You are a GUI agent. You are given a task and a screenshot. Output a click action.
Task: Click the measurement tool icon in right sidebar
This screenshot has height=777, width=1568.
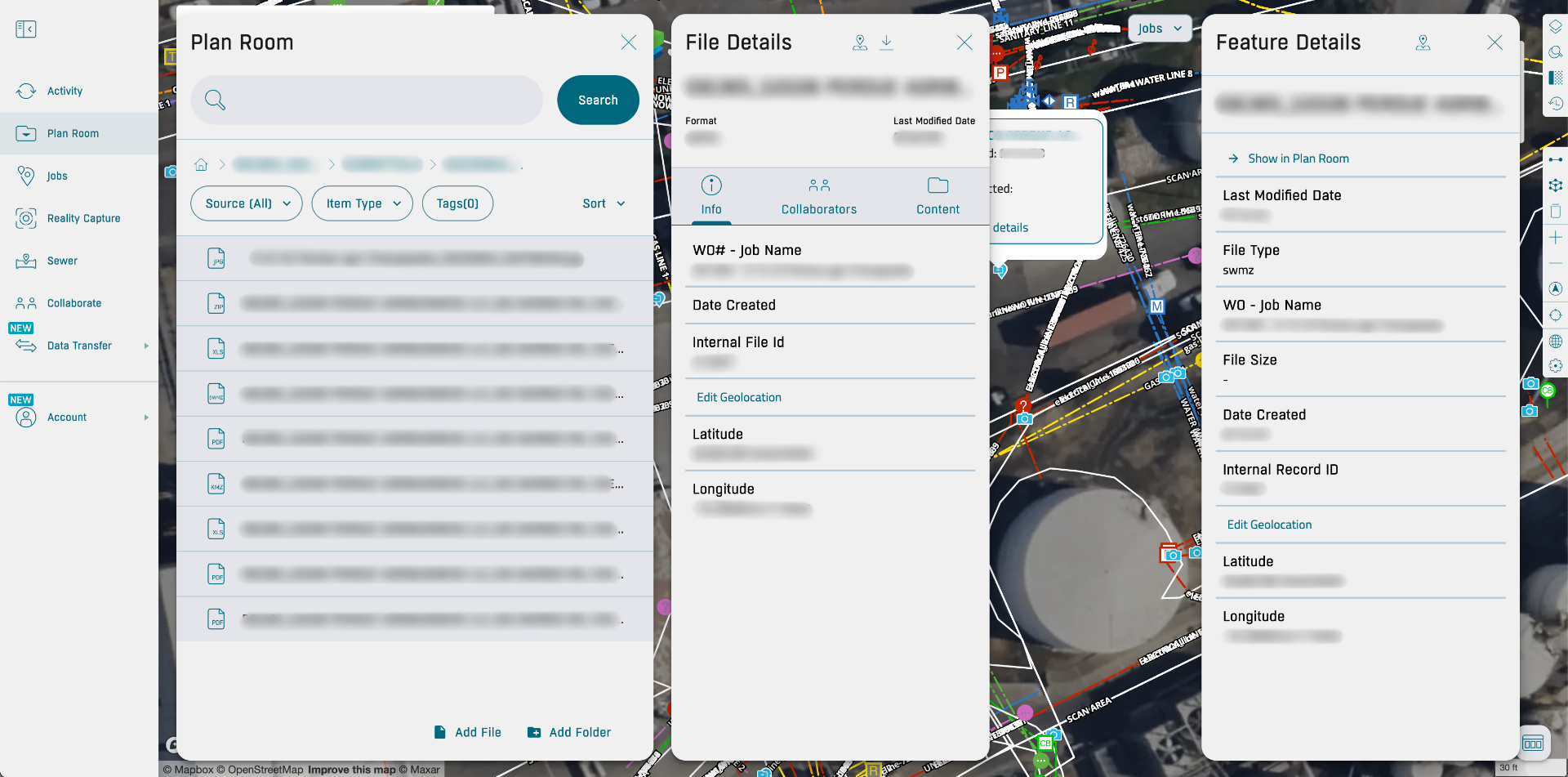pyautogui.click(x=1556, y=159)
